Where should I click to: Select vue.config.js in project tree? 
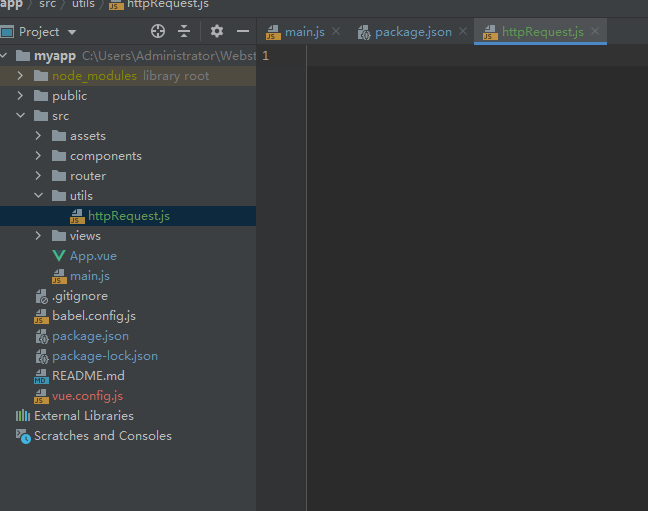(87, 396)
